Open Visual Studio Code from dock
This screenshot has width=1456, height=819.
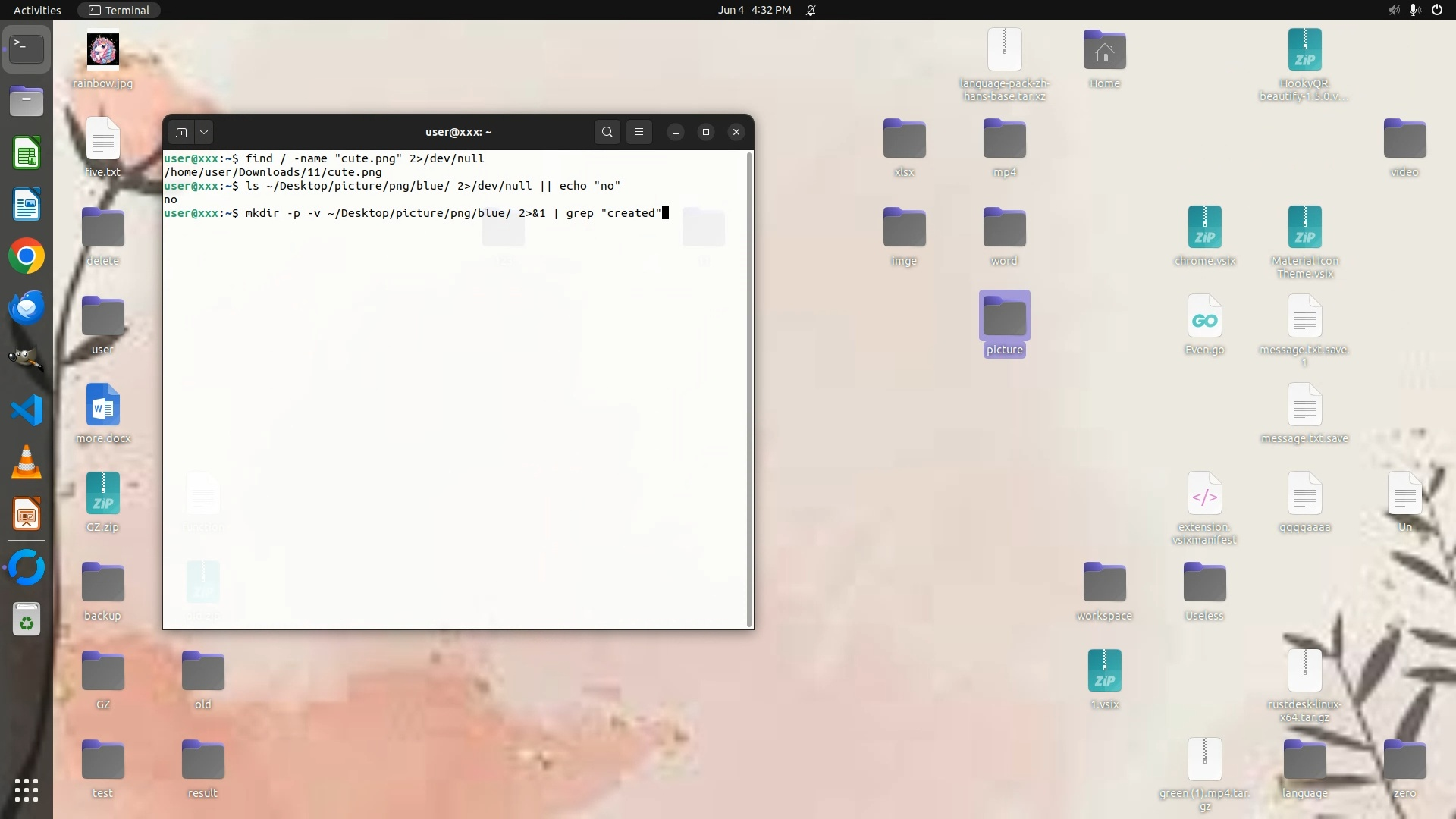point(27,410)
